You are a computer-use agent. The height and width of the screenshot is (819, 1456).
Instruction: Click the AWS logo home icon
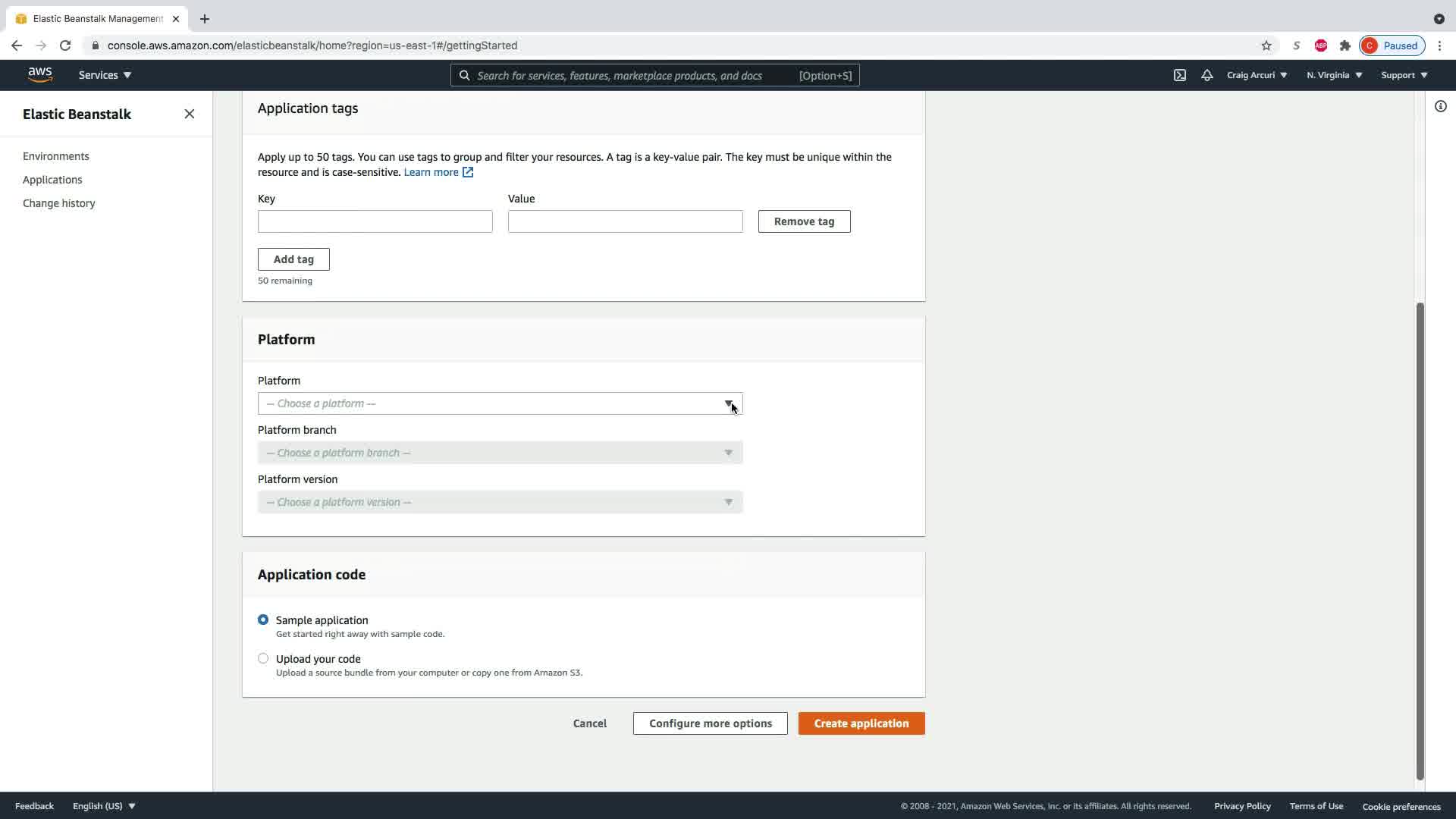pos(40,74)
